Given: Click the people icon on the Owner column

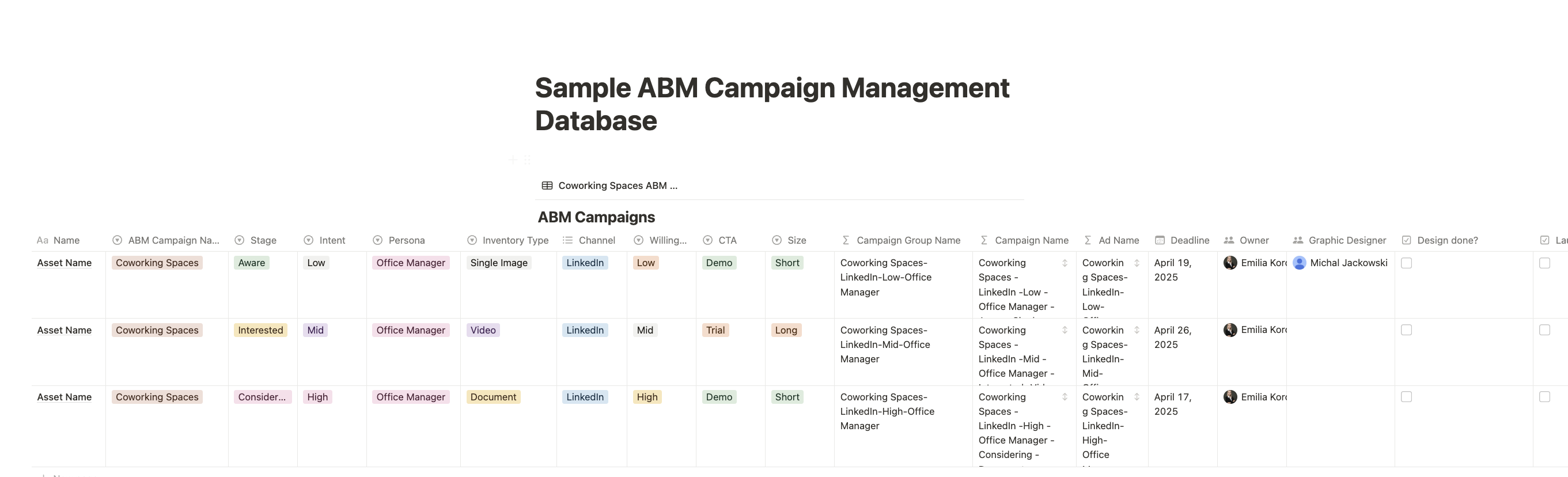Looking at the screenshot, I should point(1230,240).
